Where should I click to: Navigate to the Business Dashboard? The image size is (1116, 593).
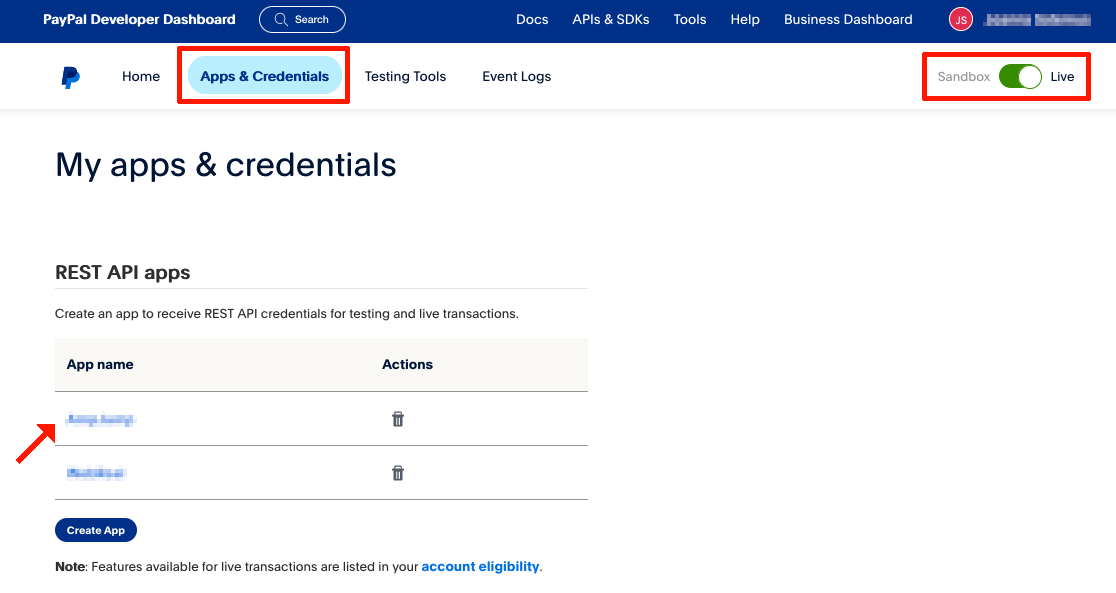click(x=848, y=19)
